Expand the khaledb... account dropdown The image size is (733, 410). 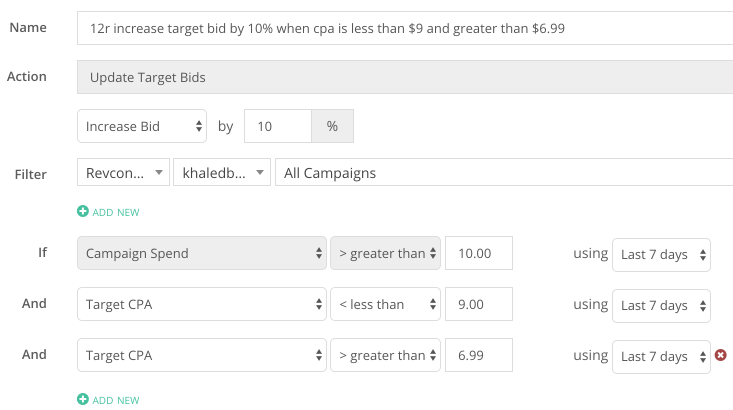[x=222, y=173]
